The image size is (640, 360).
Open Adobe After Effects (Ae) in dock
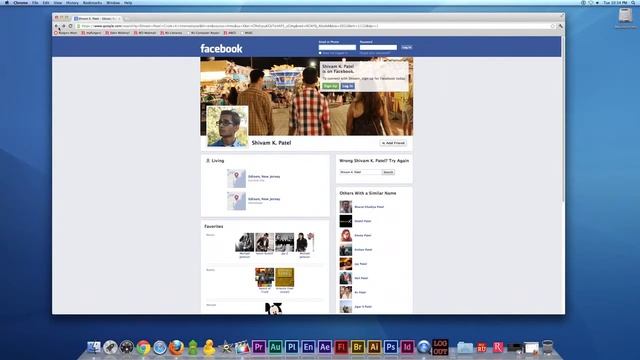[x=325, y=347]
